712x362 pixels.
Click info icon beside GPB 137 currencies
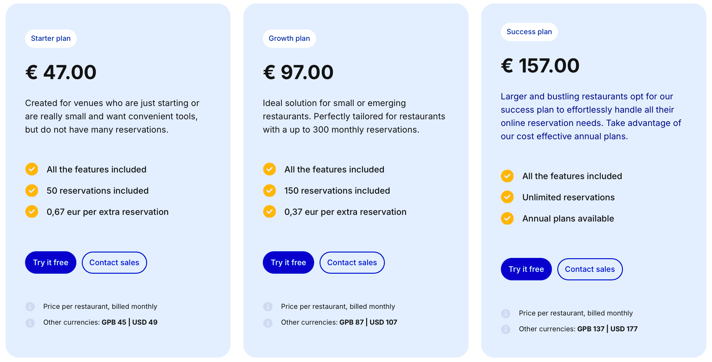505,329
